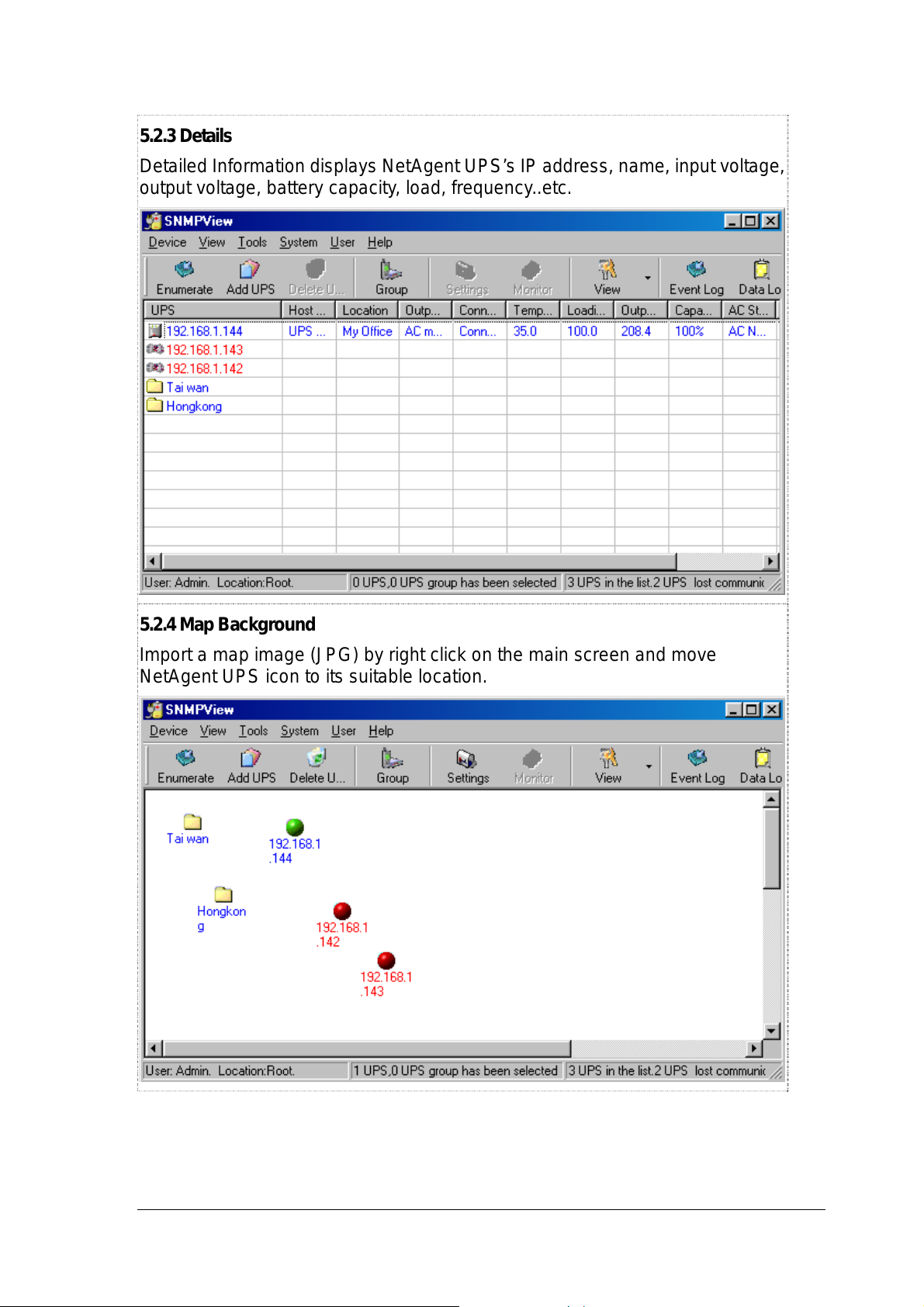Select red 192.168.1.143 UPS ball on map
The image size is (924, 1307).
tap(386, 961)
